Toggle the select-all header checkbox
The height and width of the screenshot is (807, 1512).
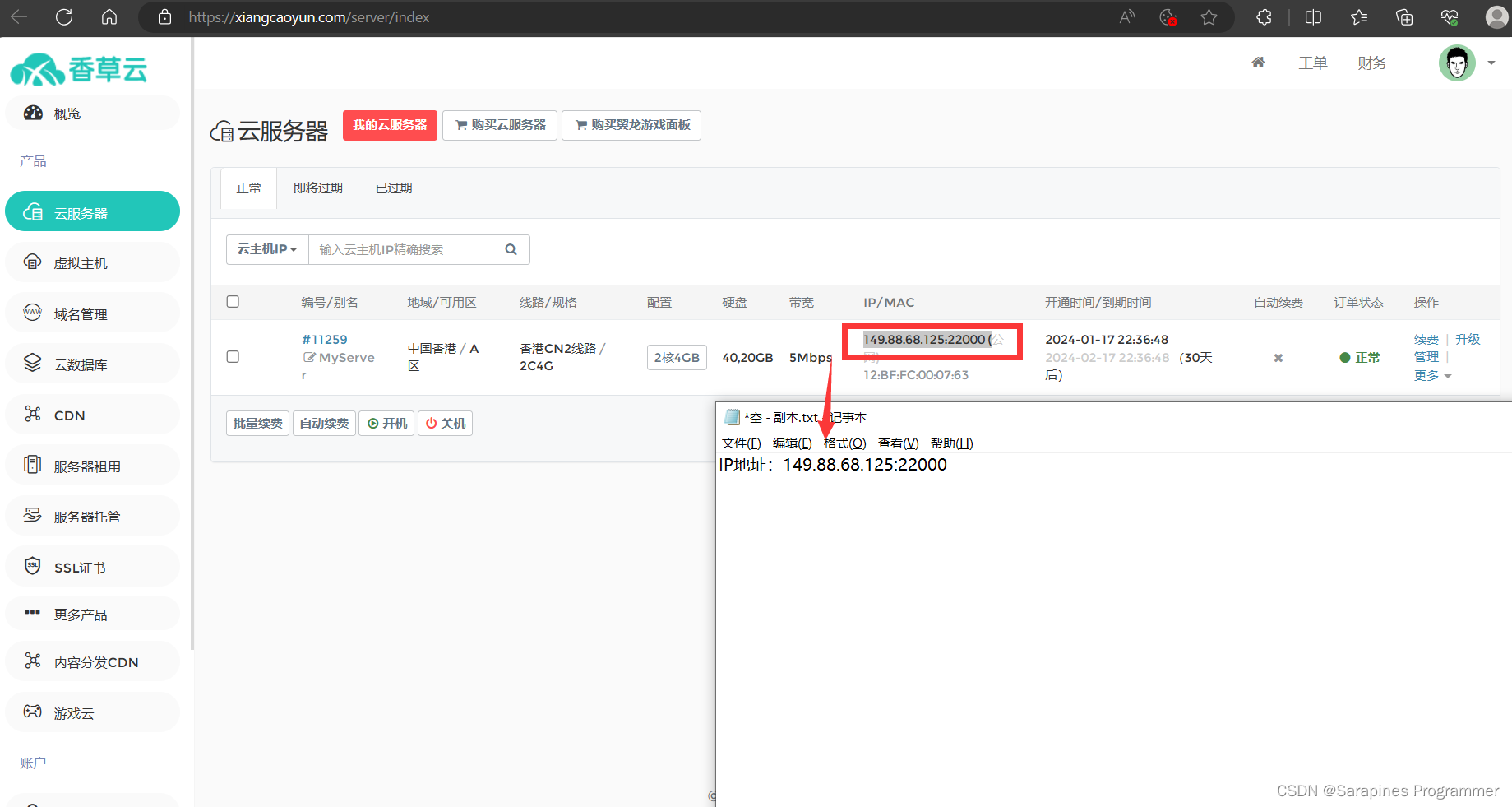tap(233, 302)
